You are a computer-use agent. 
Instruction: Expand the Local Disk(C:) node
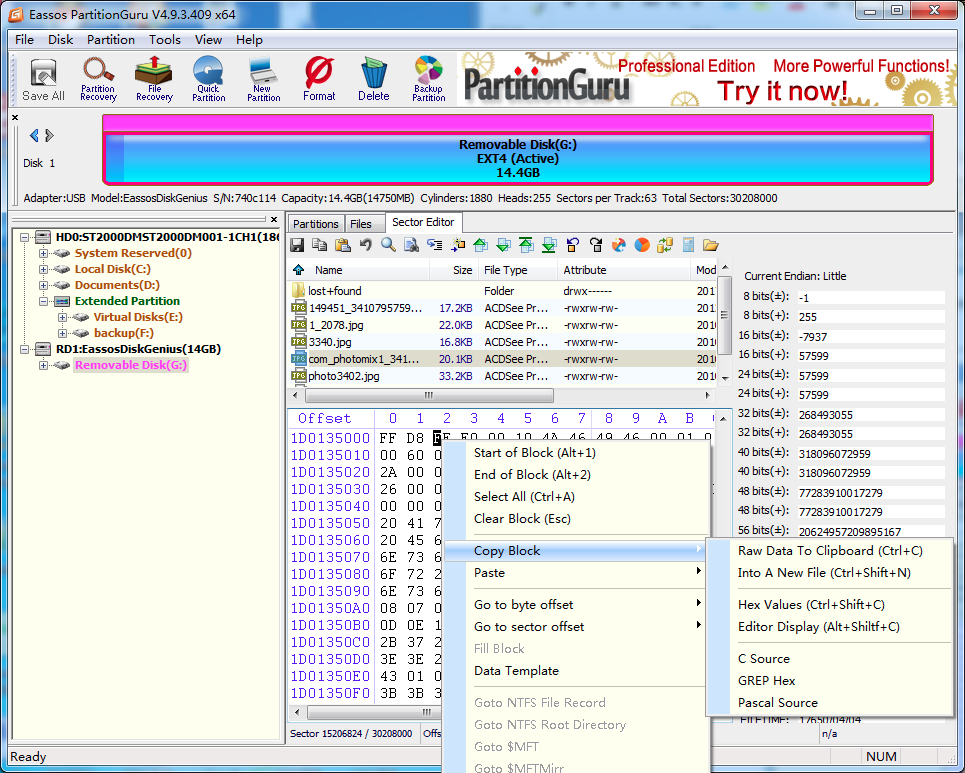tap(43, 269)
